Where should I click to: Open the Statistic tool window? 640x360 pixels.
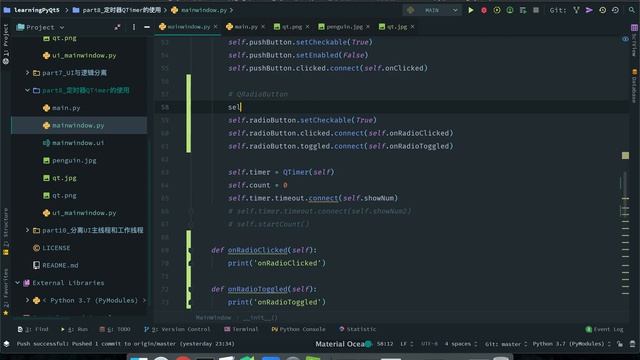(x=358, y=329)
